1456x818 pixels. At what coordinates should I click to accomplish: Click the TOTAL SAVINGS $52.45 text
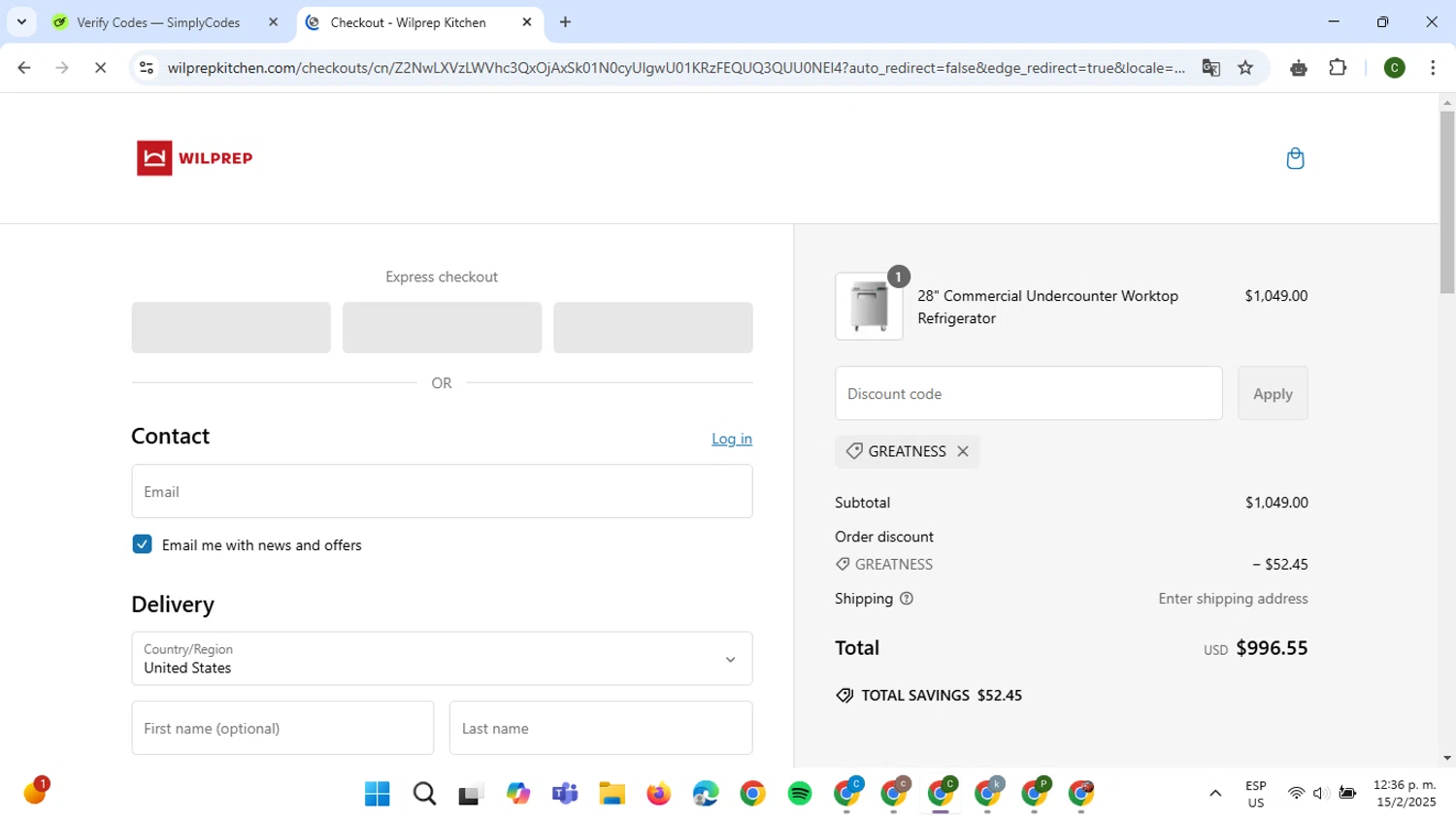pyautogui.click(x=942, y=696)
